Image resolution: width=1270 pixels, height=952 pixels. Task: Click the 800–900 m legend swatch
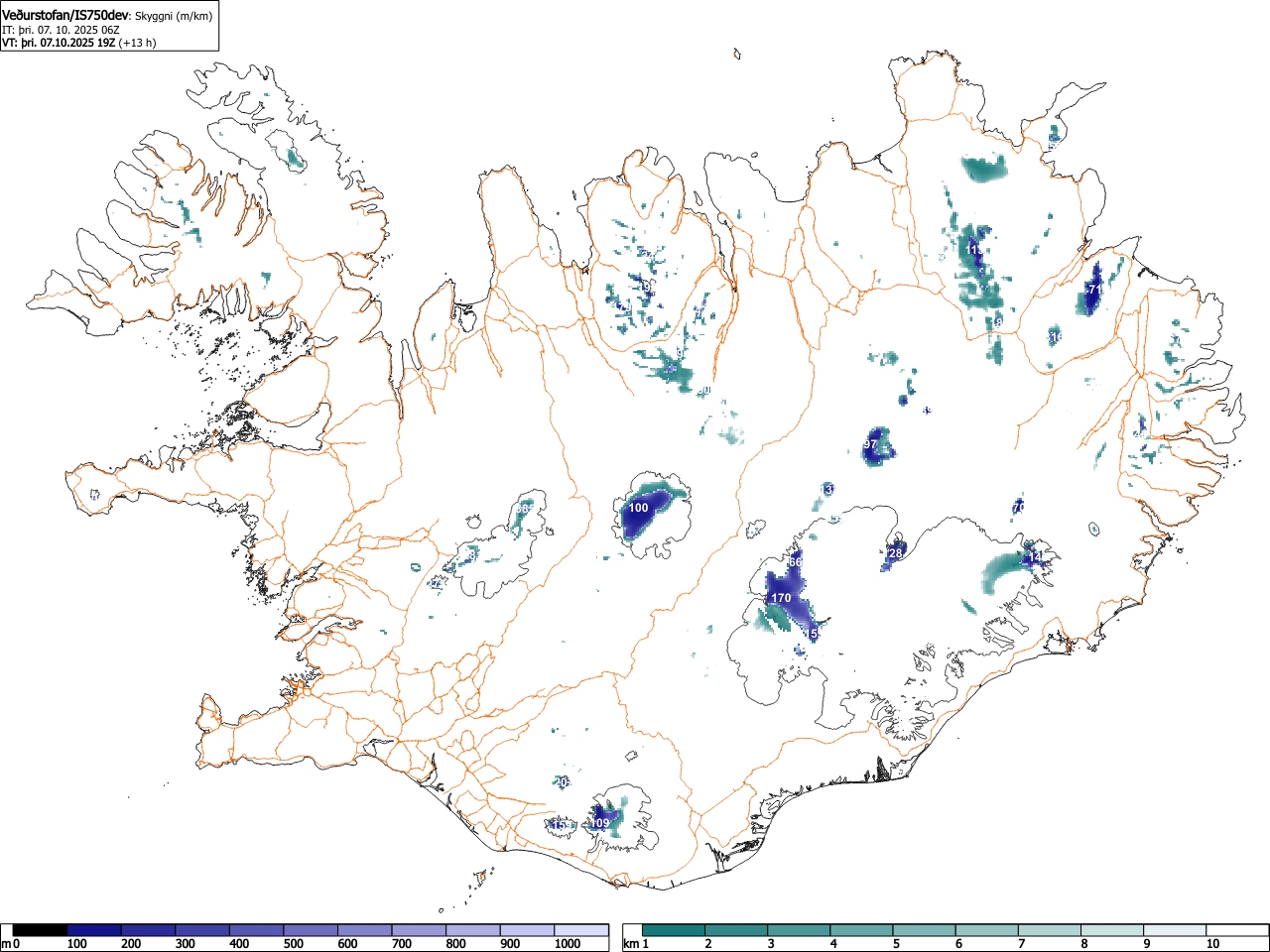click(473, 930)
